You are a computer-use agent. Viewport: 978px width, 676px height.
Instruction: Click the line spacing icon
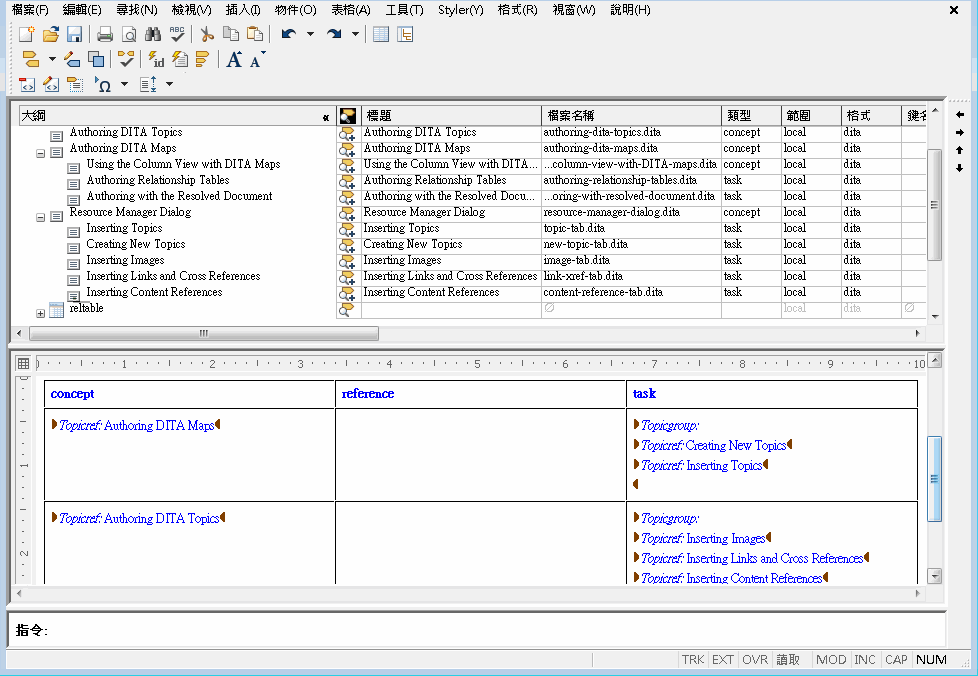[148, 85]
